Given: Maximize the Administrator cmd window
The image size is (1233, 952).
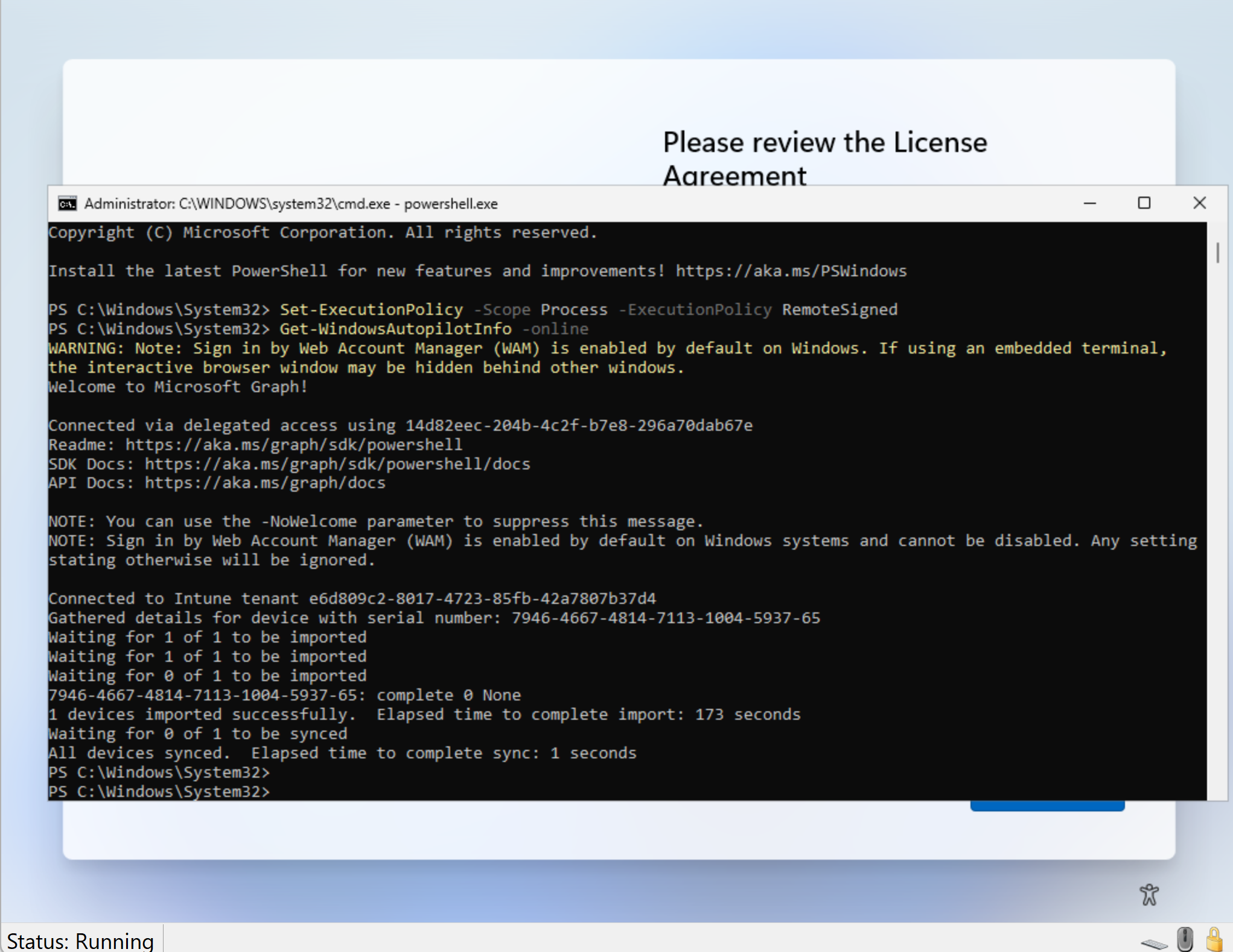Looking at the screenshot, I should coord(1144,204).
